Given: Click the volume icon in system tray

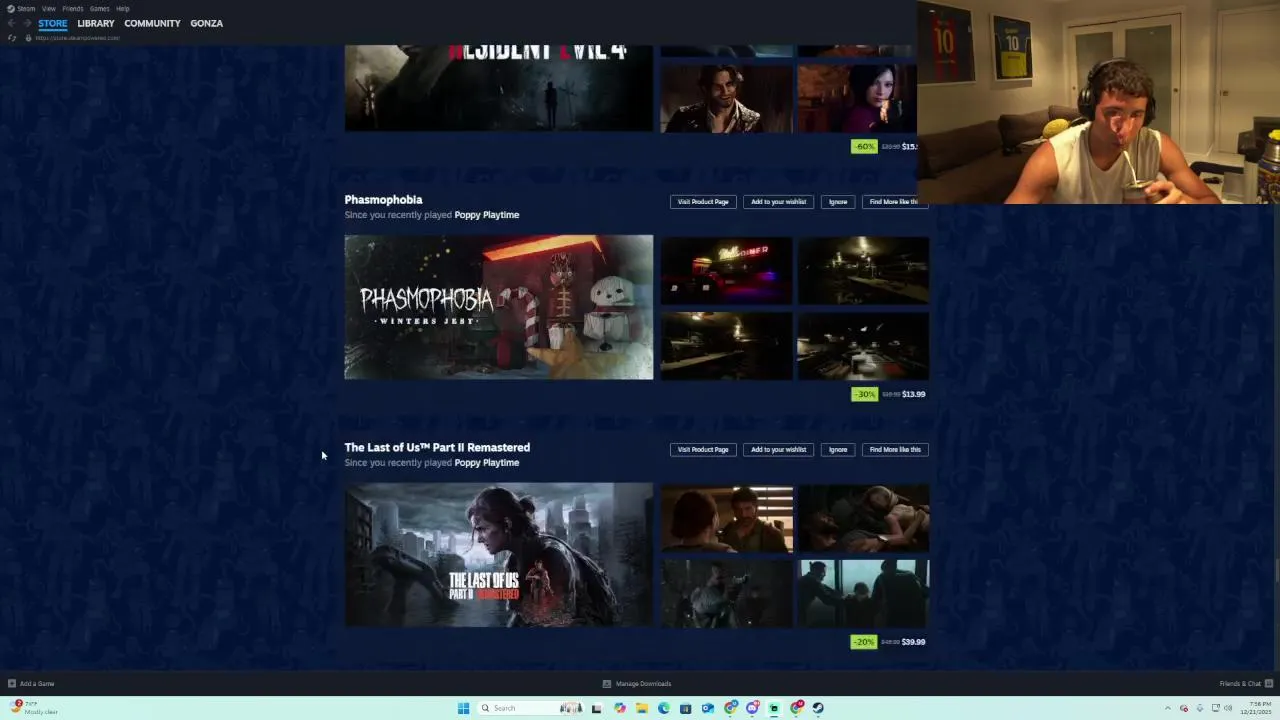Looking at the screenshot, I should pos(1228,708).
